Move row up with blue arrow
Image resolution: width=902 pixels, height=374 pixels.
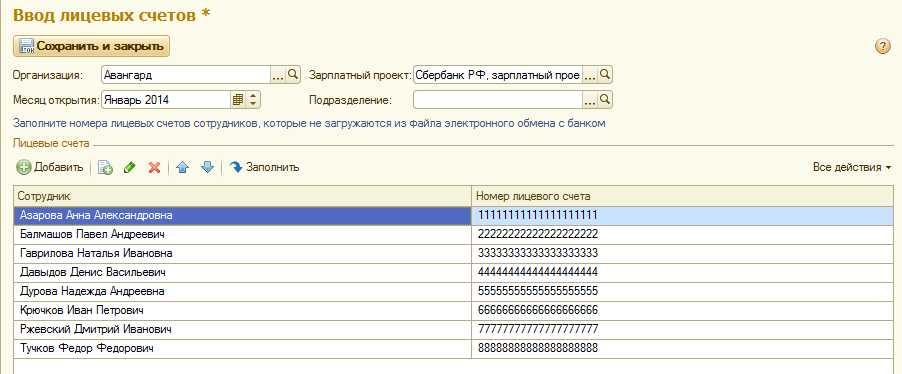182,167
